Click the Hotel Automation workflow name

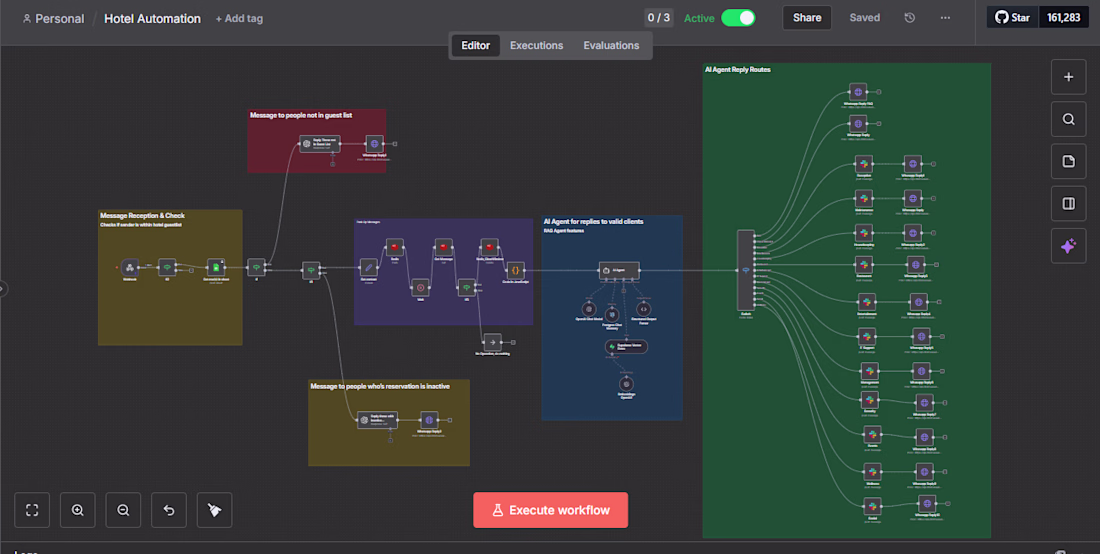click(x=152, y=19)
